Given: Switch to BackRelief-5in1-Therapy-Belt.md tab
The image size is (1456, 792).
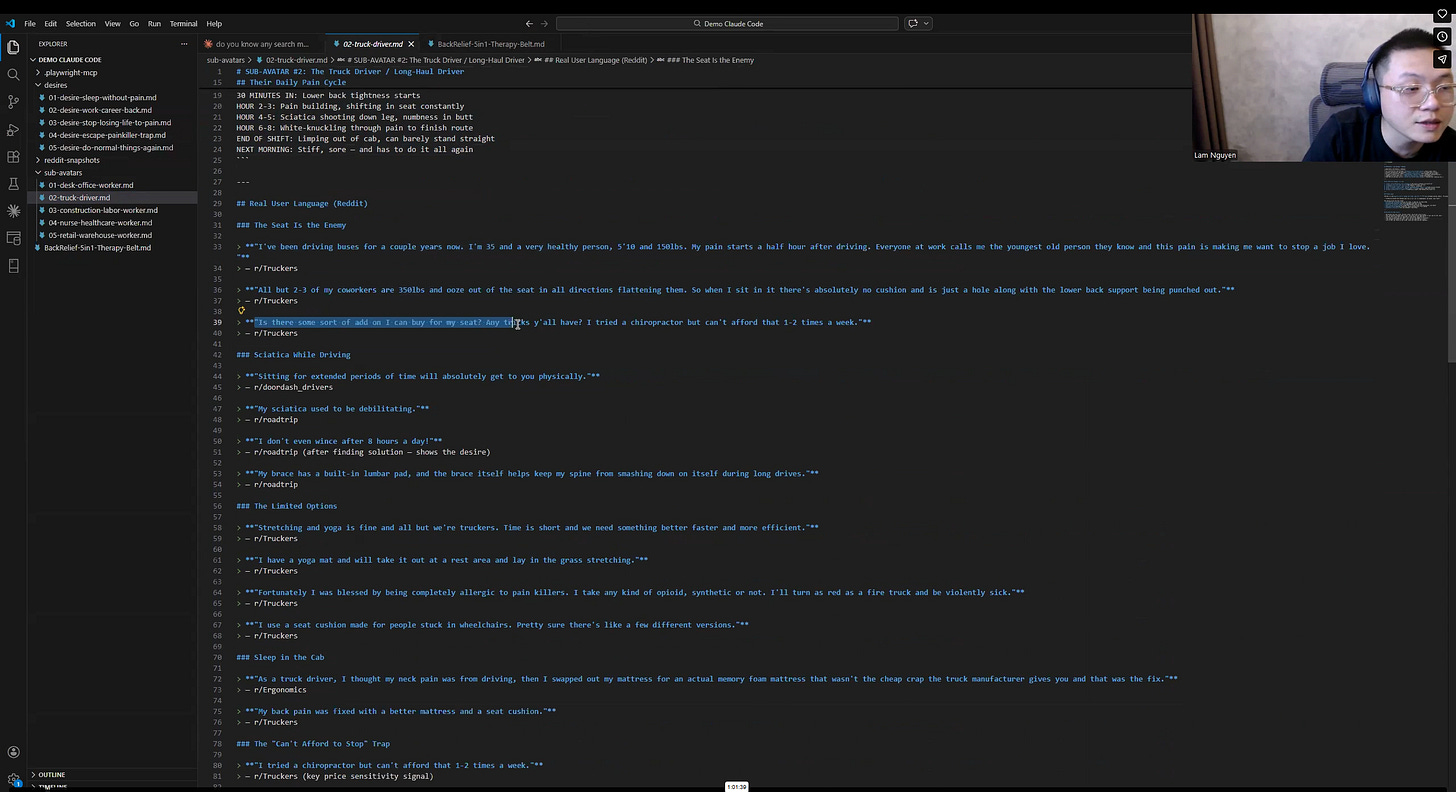Looking at the screenshot, I should 491,44.
